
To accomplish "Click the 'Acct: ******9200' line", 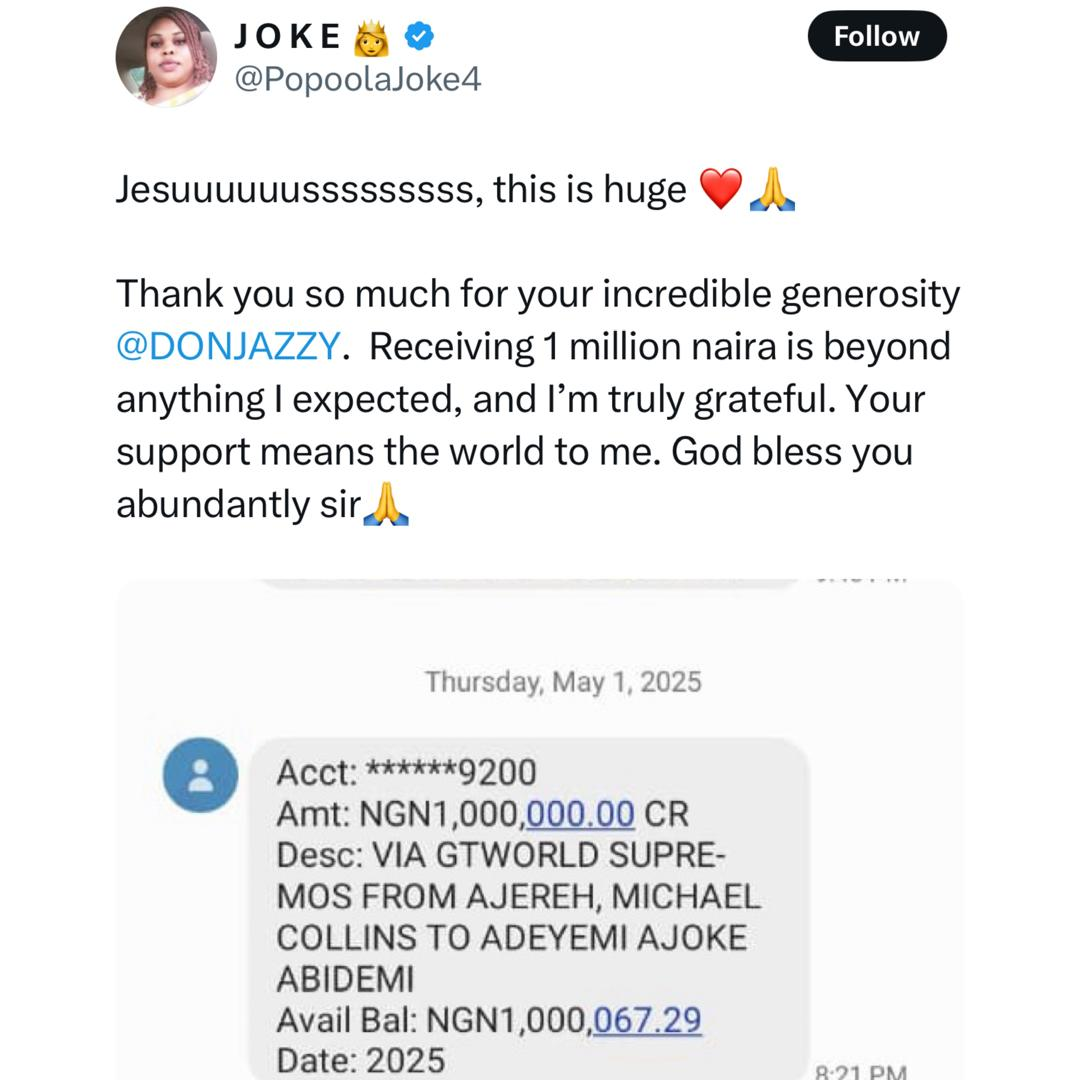I will pos(406,773).
